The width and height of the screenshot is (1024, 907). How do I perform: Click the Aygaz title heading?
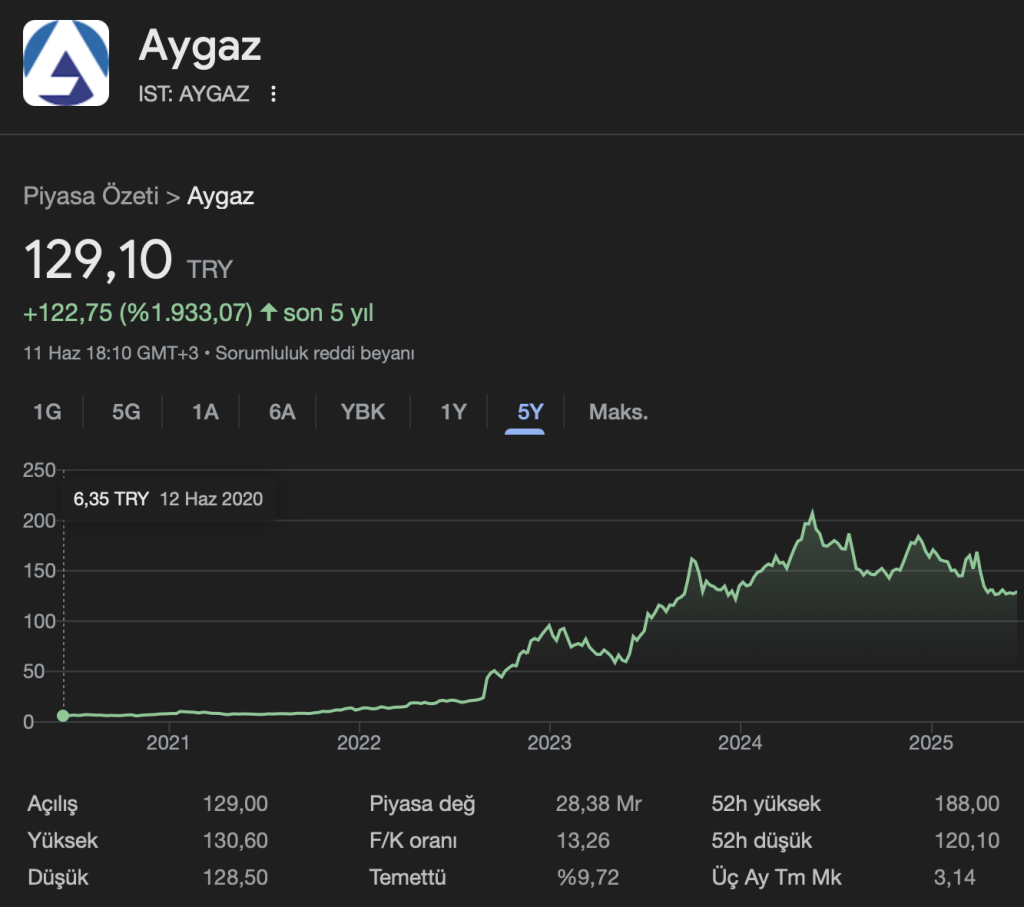(x=200, y=45)
